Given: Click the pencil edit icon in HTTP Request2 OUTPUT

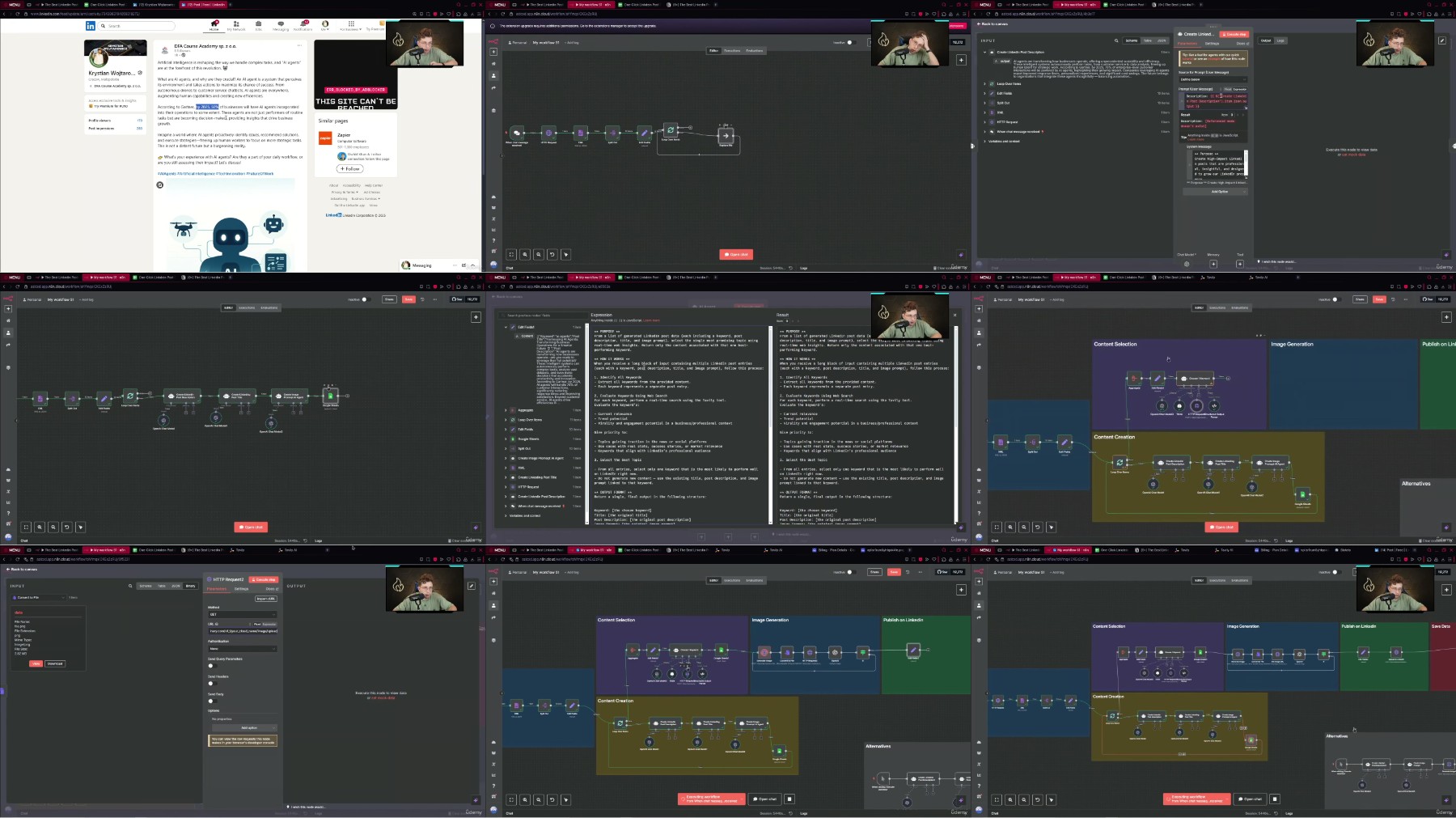Looking at the screenshot, I should (x=472, y=586).
